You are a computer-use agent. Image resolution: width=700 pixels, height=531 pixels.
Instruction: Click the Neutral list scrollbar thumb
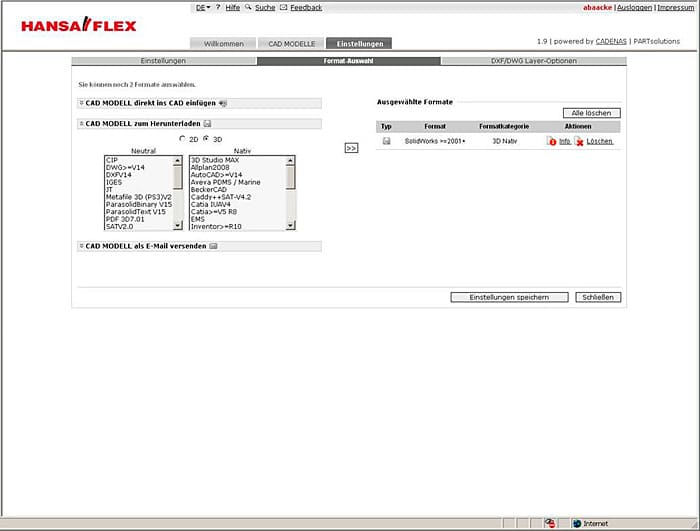(178, 177)
